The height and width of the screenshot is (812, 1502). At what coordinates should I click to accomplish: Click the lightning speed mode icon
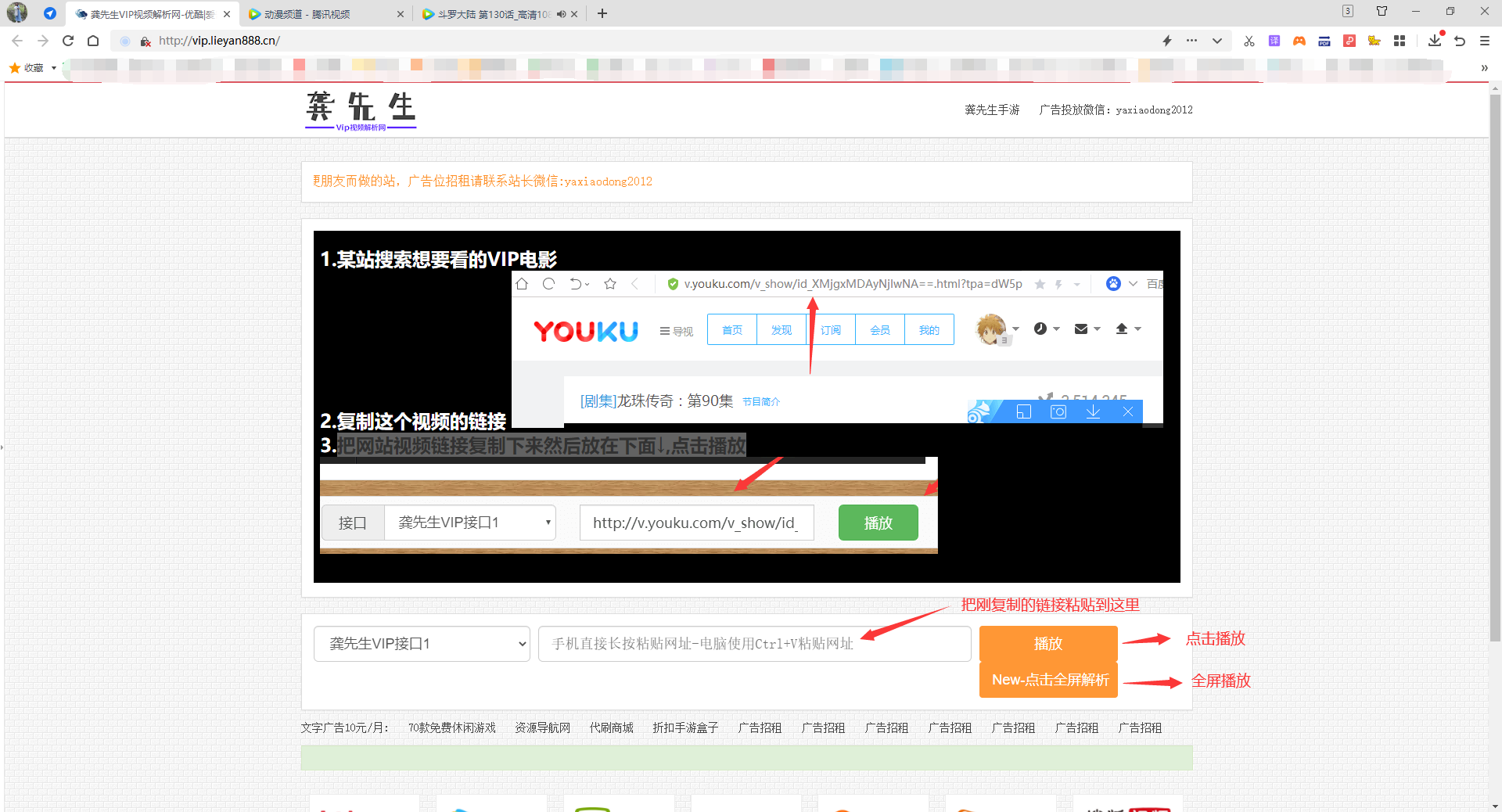tap(1167, 41)
